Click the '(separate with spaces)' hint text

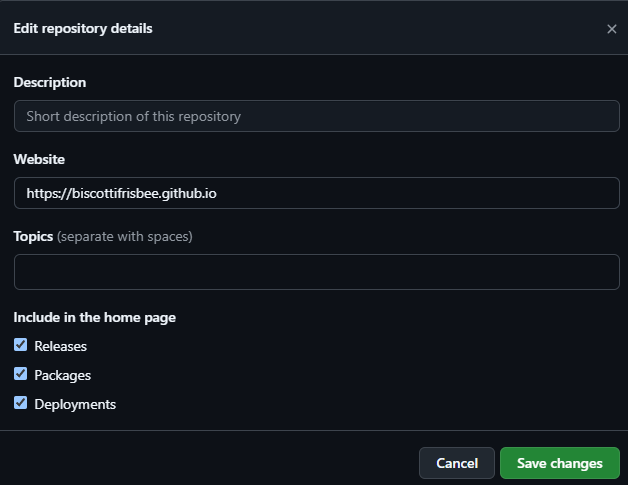click(125, 237)
